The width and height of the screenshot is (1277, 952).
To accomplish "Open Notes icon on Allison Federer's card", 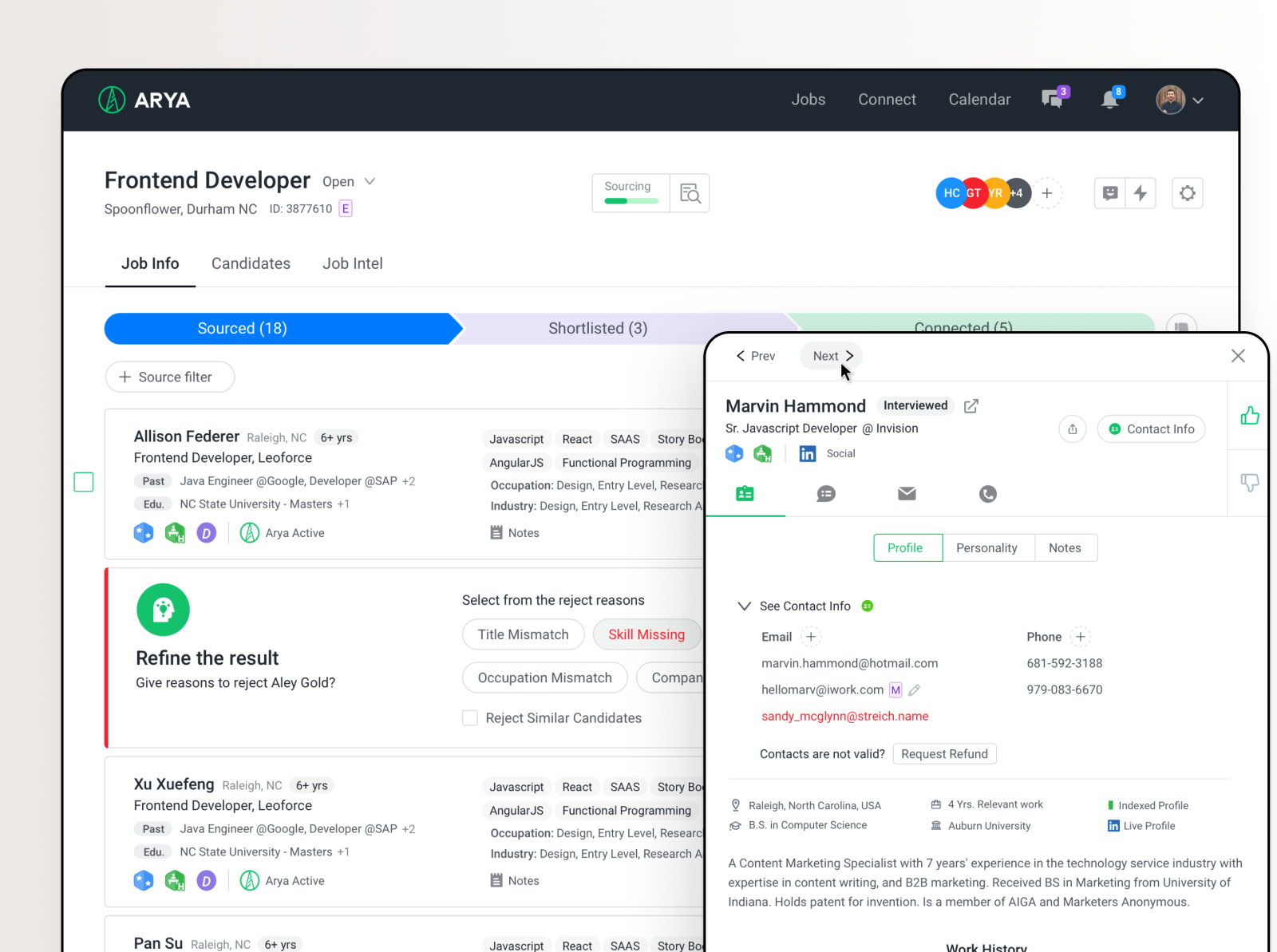I will (x=498, y=532).
